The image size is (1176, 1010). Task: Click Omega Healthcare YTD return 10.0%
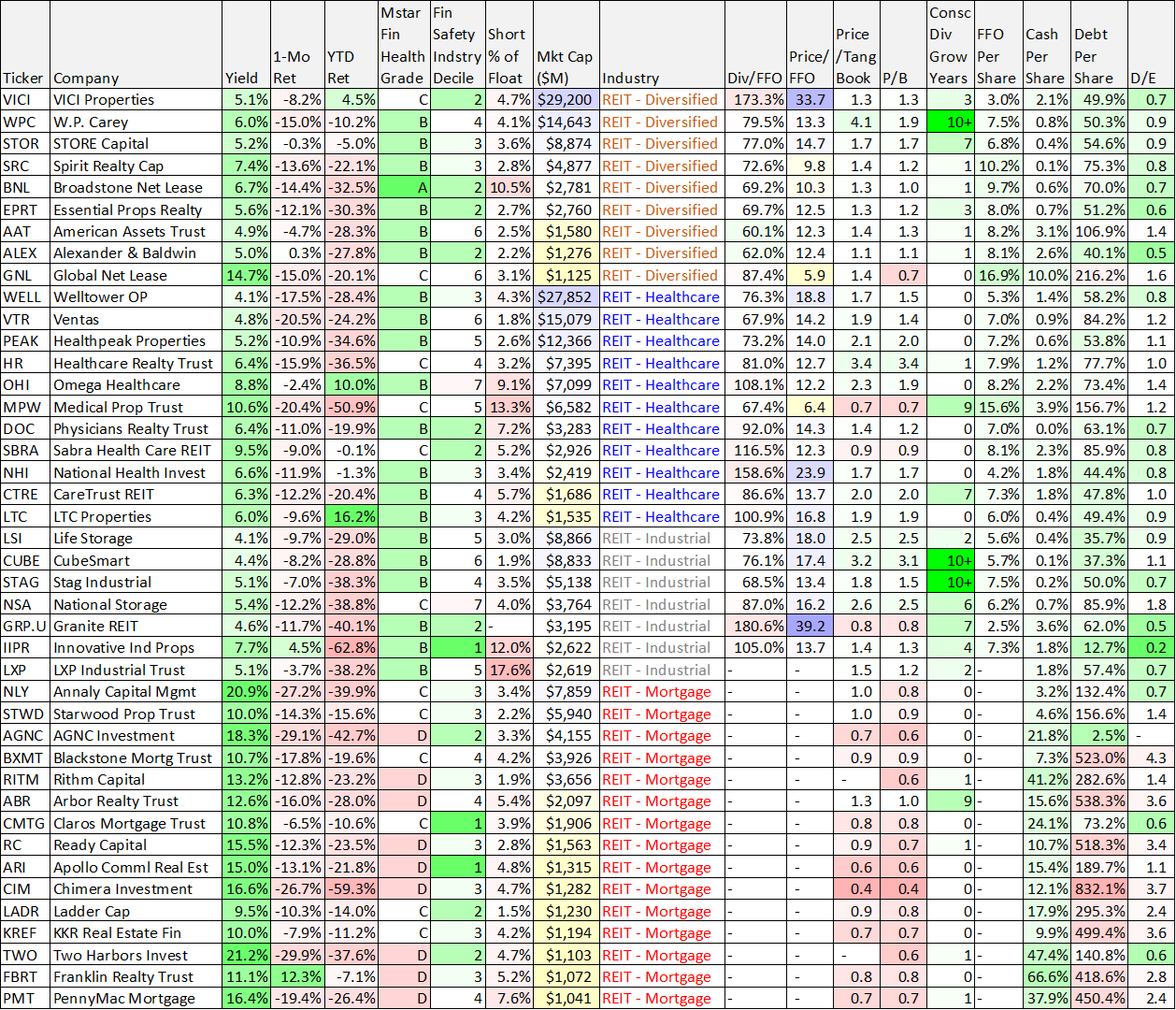click(351, 385)
